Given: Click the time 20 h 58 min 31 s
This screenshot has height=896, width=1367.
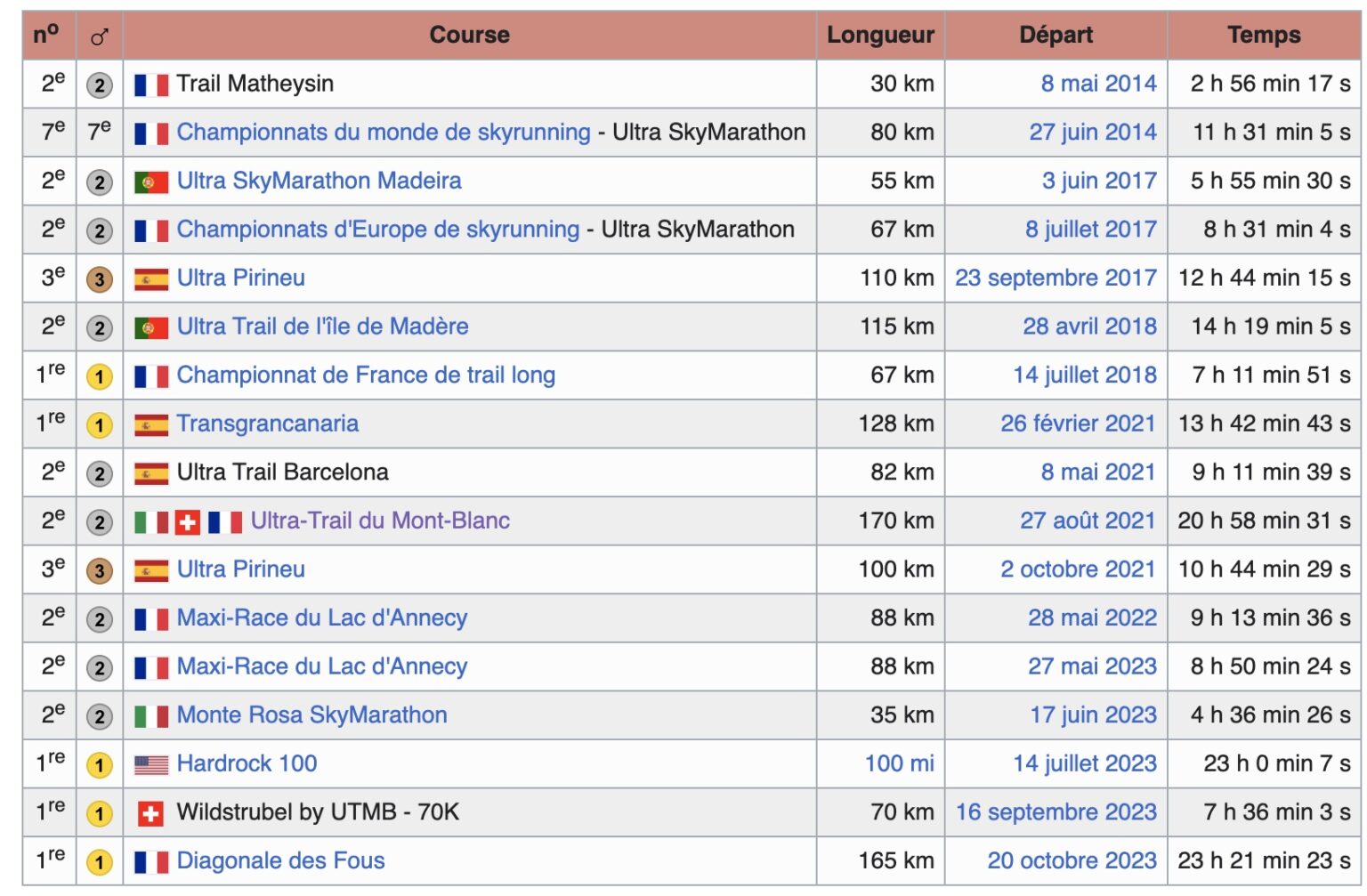Looking at the screenshot, I should click(x=1264, y=521).
